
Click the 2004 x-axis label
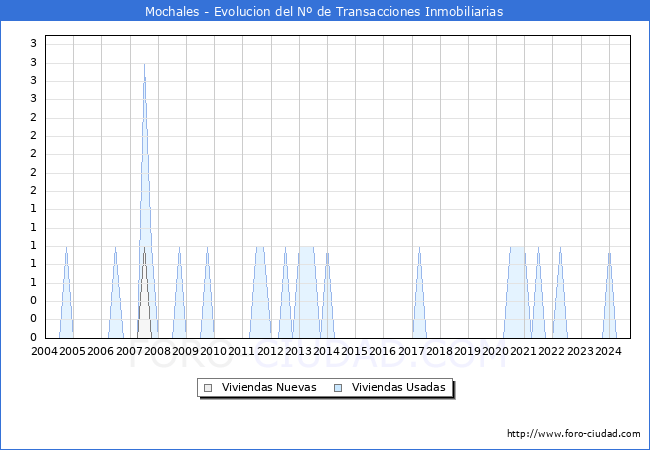(x=44, y=351)
